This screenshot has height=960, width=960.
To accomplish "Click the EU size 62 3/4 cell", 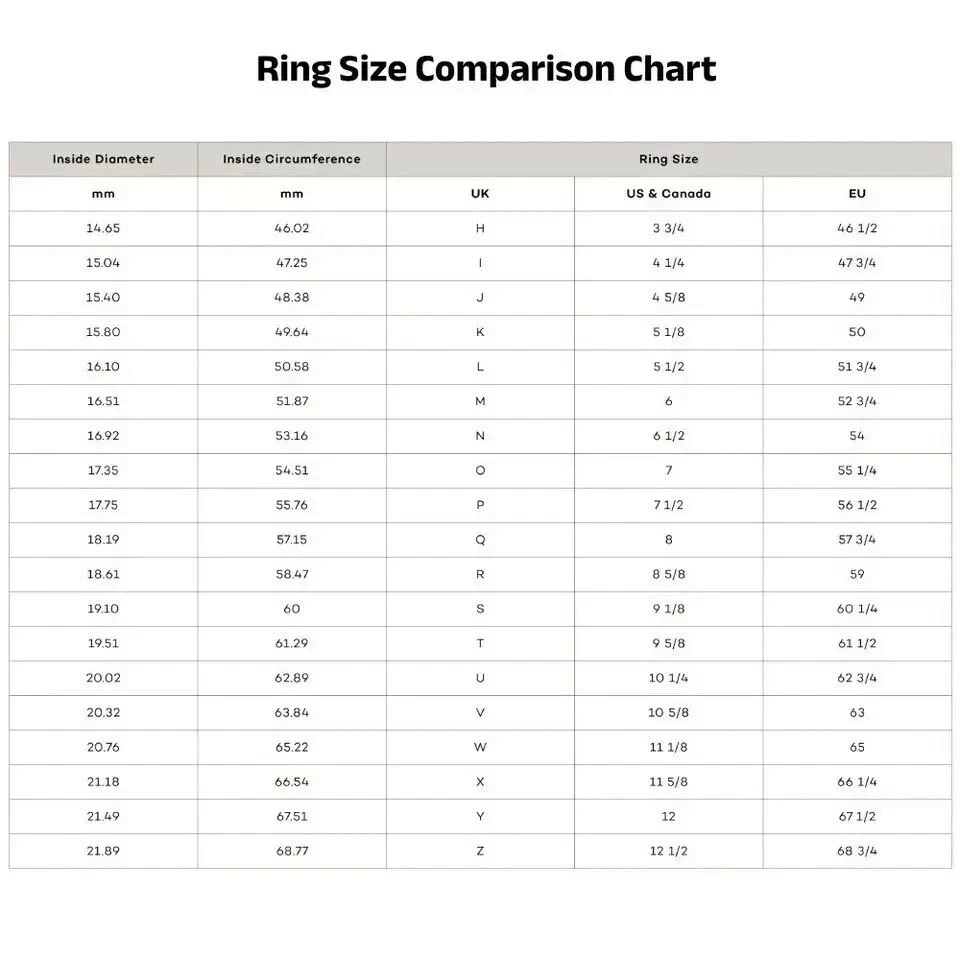I will 857,678.
